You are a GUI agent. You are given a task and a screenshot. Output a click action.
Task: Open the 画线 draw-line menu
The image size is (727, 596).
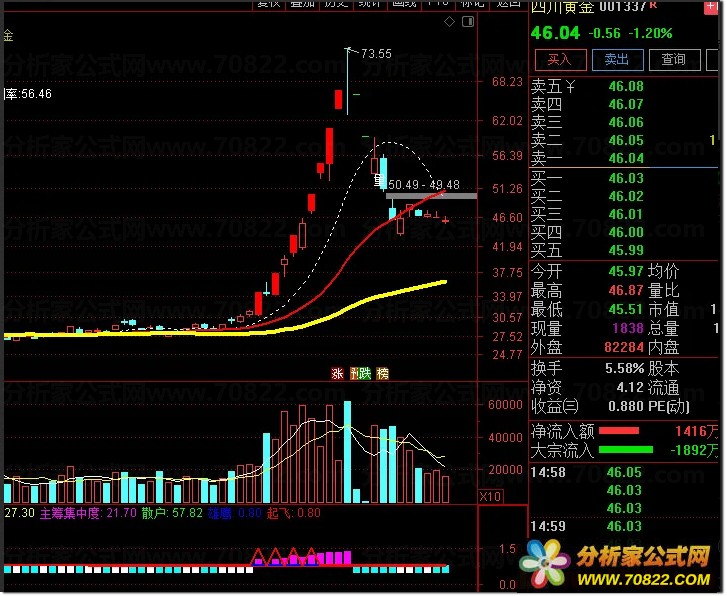coord(404,4)
